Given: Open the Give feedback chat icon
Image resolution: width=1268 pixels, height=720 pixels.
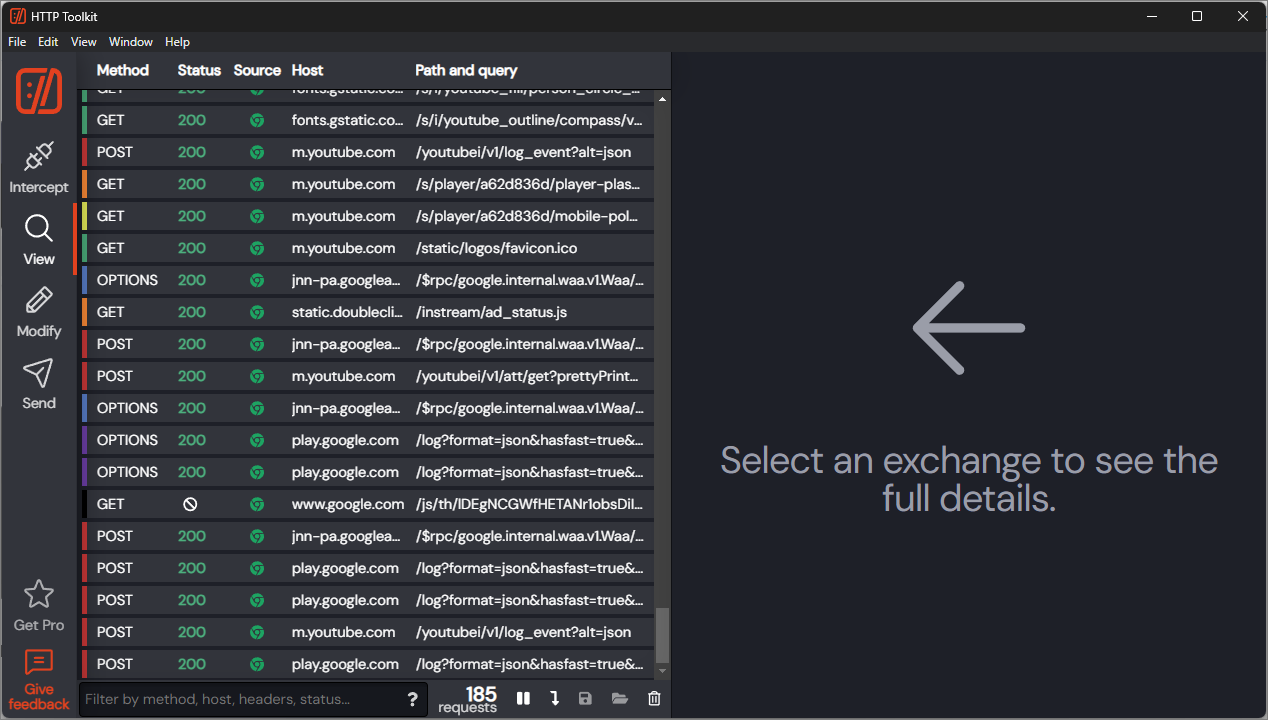Looking at the screenshot, I should [39, 662].
